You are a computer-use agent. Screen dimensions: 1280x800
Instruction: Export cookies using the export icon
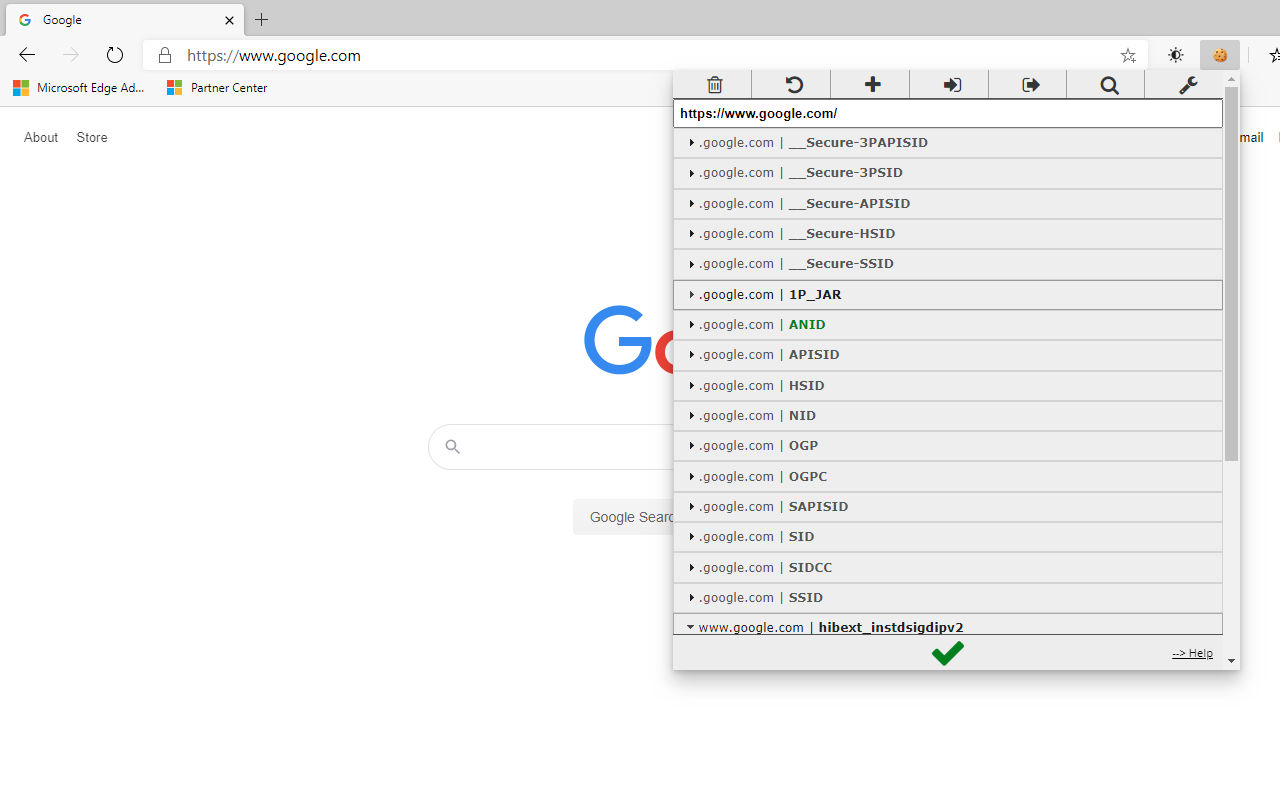click(1030, 85)
